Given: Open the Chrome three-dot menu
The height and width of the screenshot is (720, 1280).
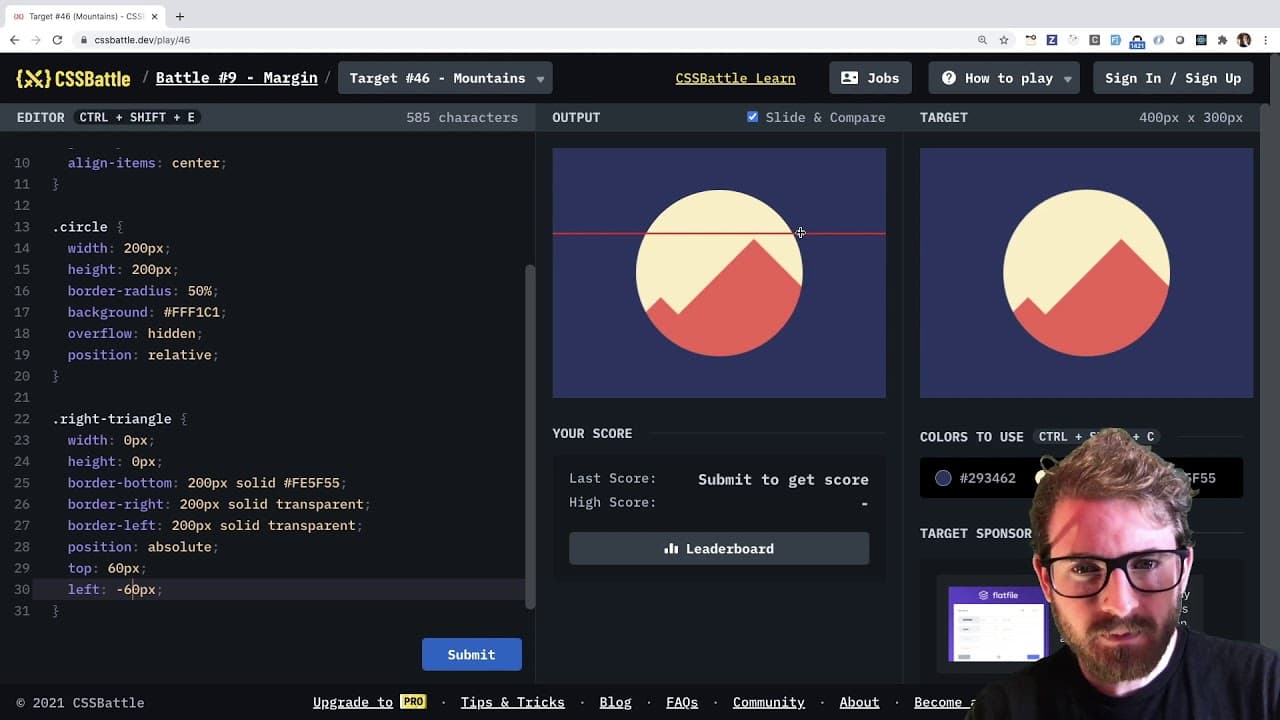Looking at the screenshot, I should click(x=1265, y=40).
